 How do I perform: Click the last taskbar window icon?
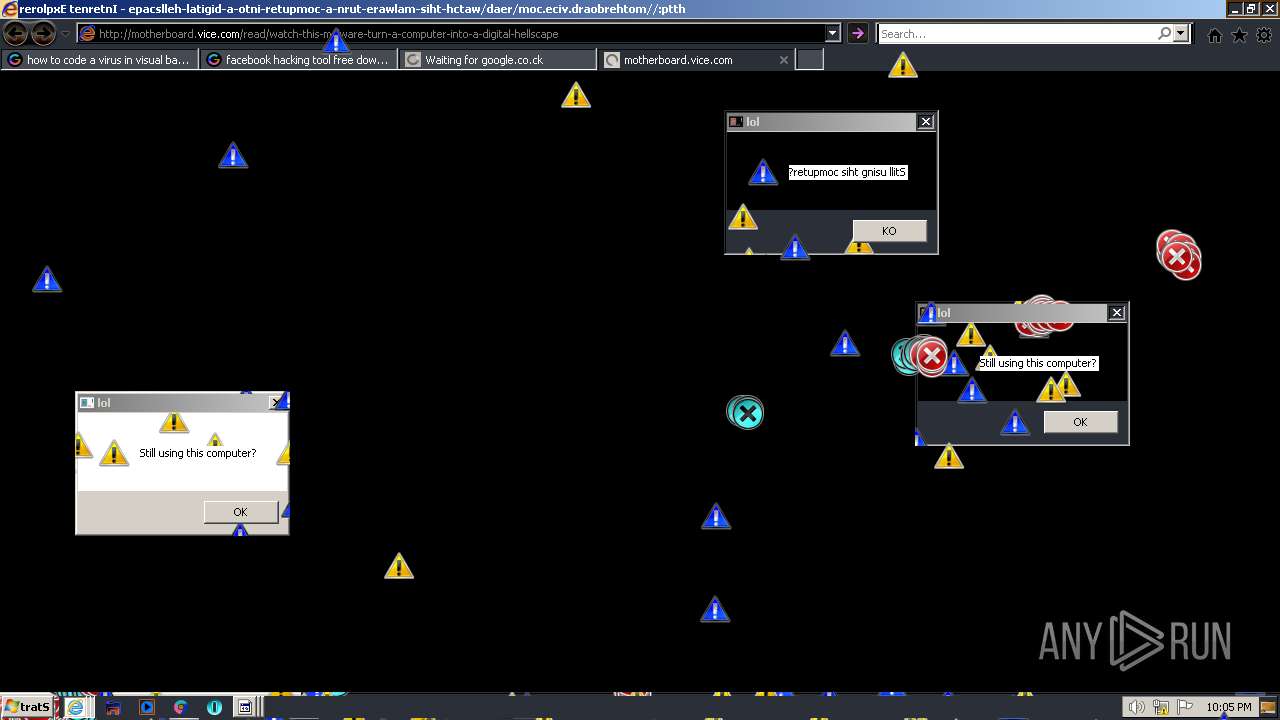(245, 707)
